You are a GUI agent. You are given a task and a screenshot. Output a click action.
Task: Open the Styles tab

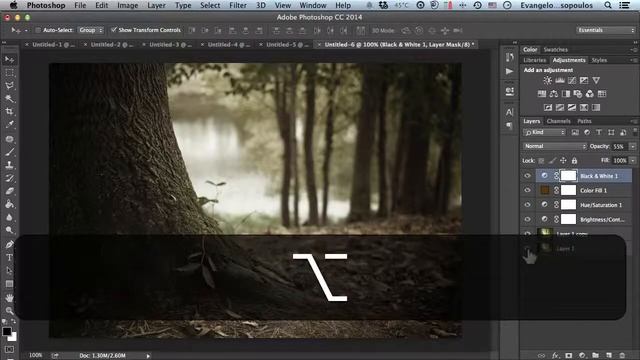click(599, 60)
